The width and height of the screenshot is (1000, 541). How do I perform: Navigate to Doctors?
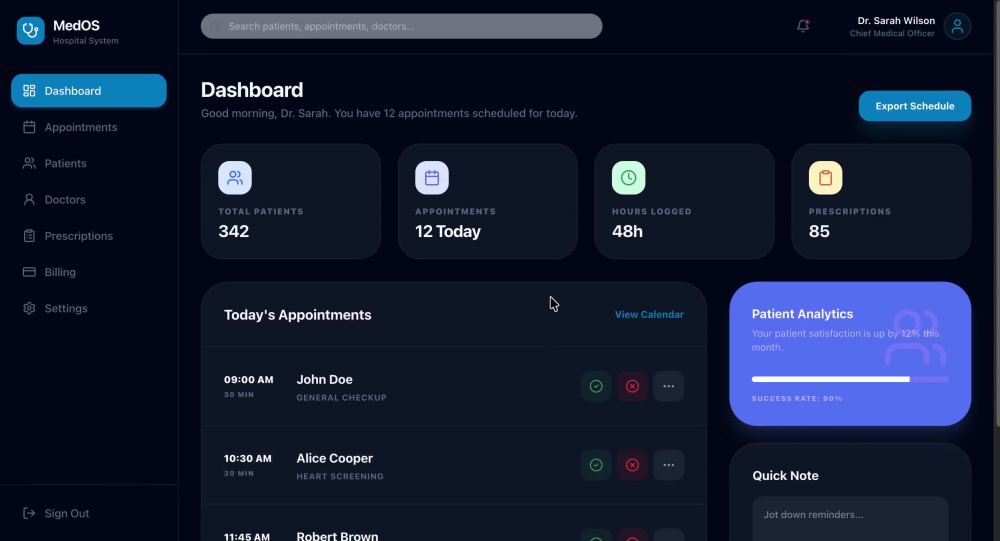[89, 200]
